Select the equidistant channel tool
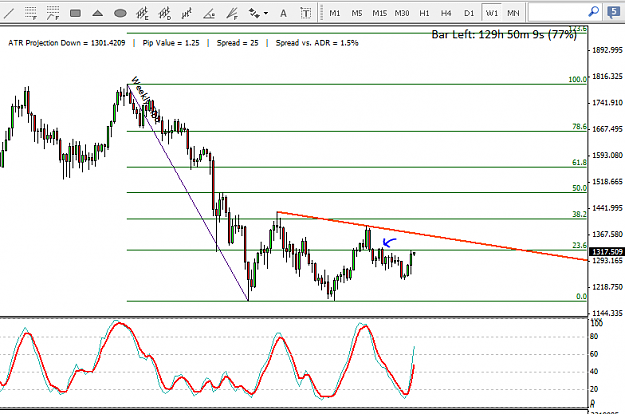The image size is (625, 414). coord(142,14)
